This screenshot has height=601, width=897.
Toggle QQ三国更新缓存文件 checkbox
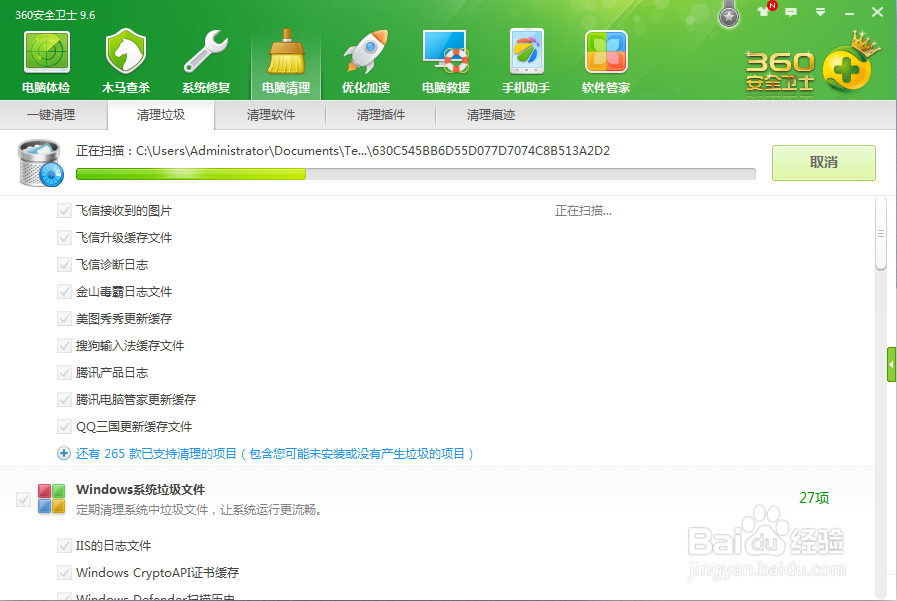pyautogui.click(x=64, y=427)
